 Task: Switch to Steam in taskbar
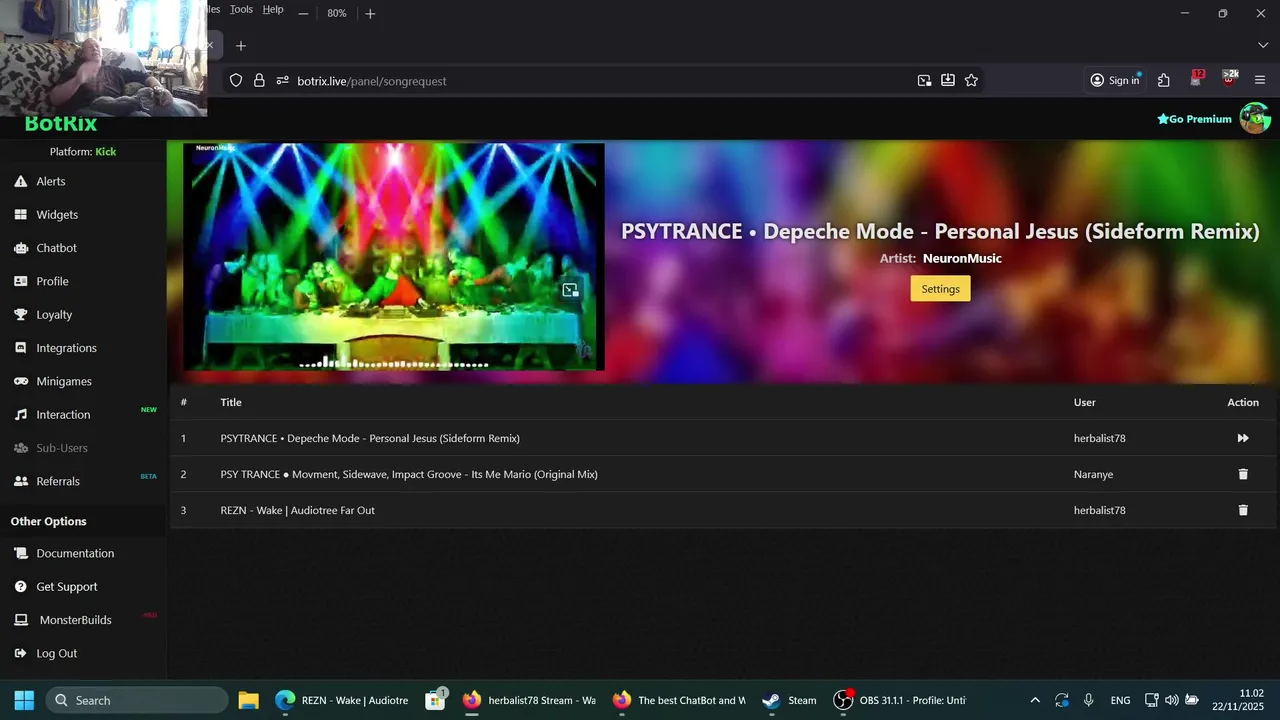(x=789, y=700)
